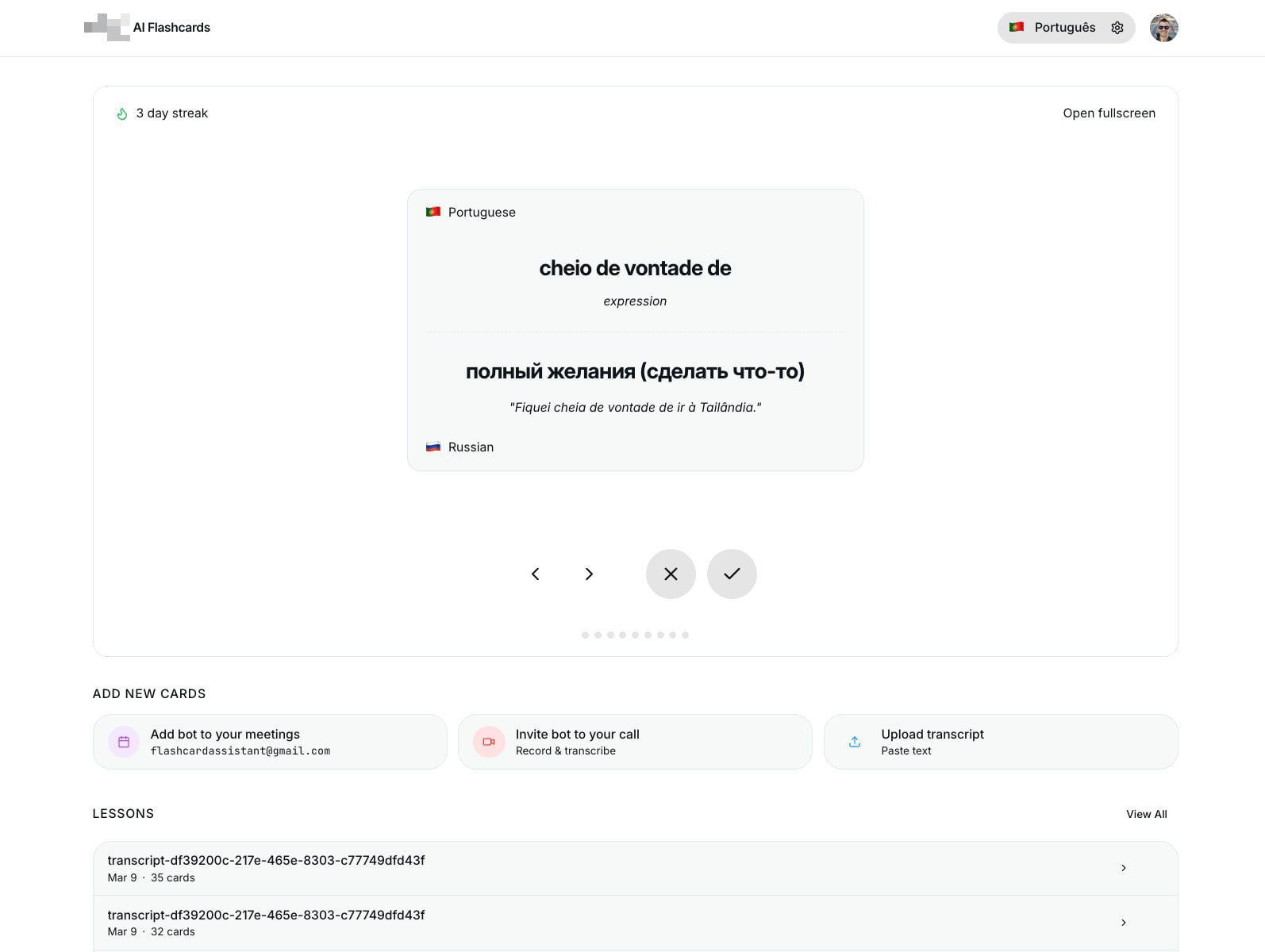The width and height of the screenshot is (1265, 952).
Task: Jump to the first card pagination dot
Action: pyautogui.click(x=585, y=635)
